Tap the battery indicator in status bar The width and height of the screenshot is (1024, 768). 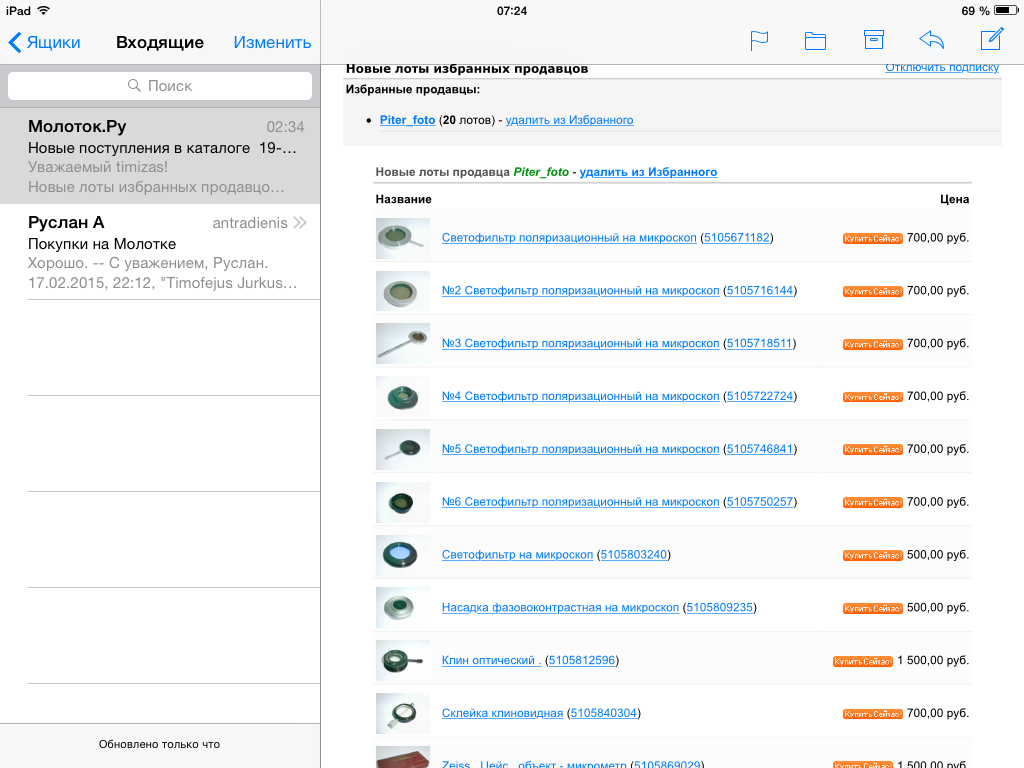pyautogui.click(x=1006, y=10)
